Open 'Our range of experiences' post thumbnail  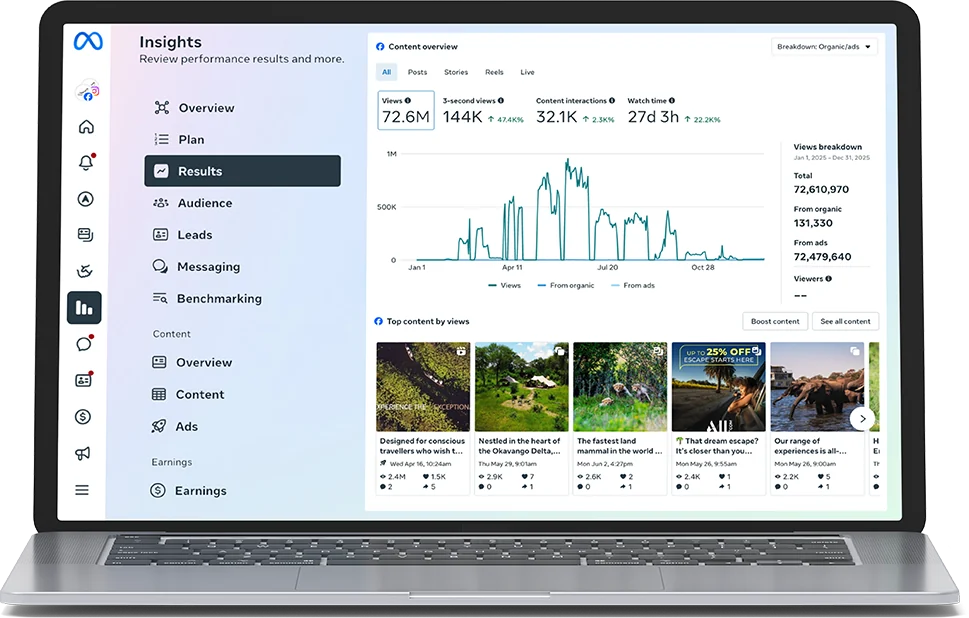pos(817,387)
